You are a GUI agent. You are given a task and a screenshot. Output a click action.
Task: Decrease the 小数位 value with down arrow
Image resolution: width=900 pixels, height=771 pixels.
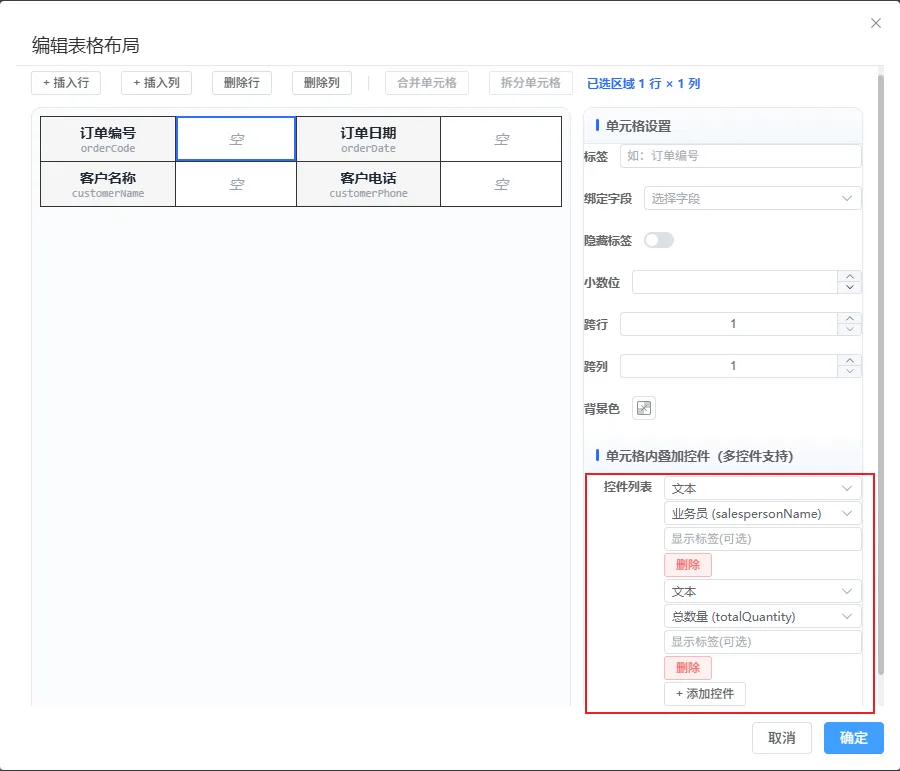click(x=849, y=288)
